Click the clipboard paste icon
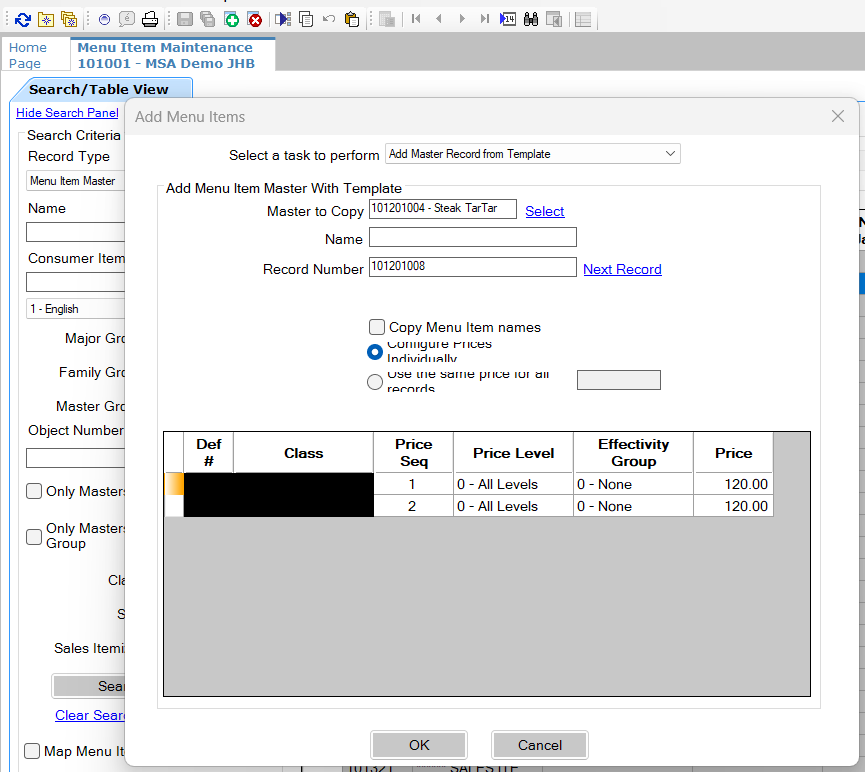Screen dimensions: 865x772 pyautogui.click(x=351, y=19)
